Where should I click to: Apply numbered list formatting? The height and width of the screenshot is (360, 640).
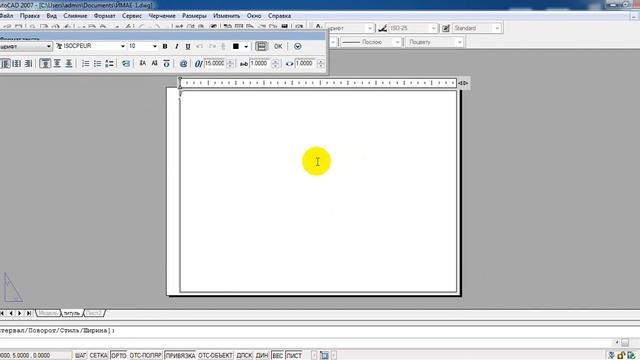click(x=85, y=64)
